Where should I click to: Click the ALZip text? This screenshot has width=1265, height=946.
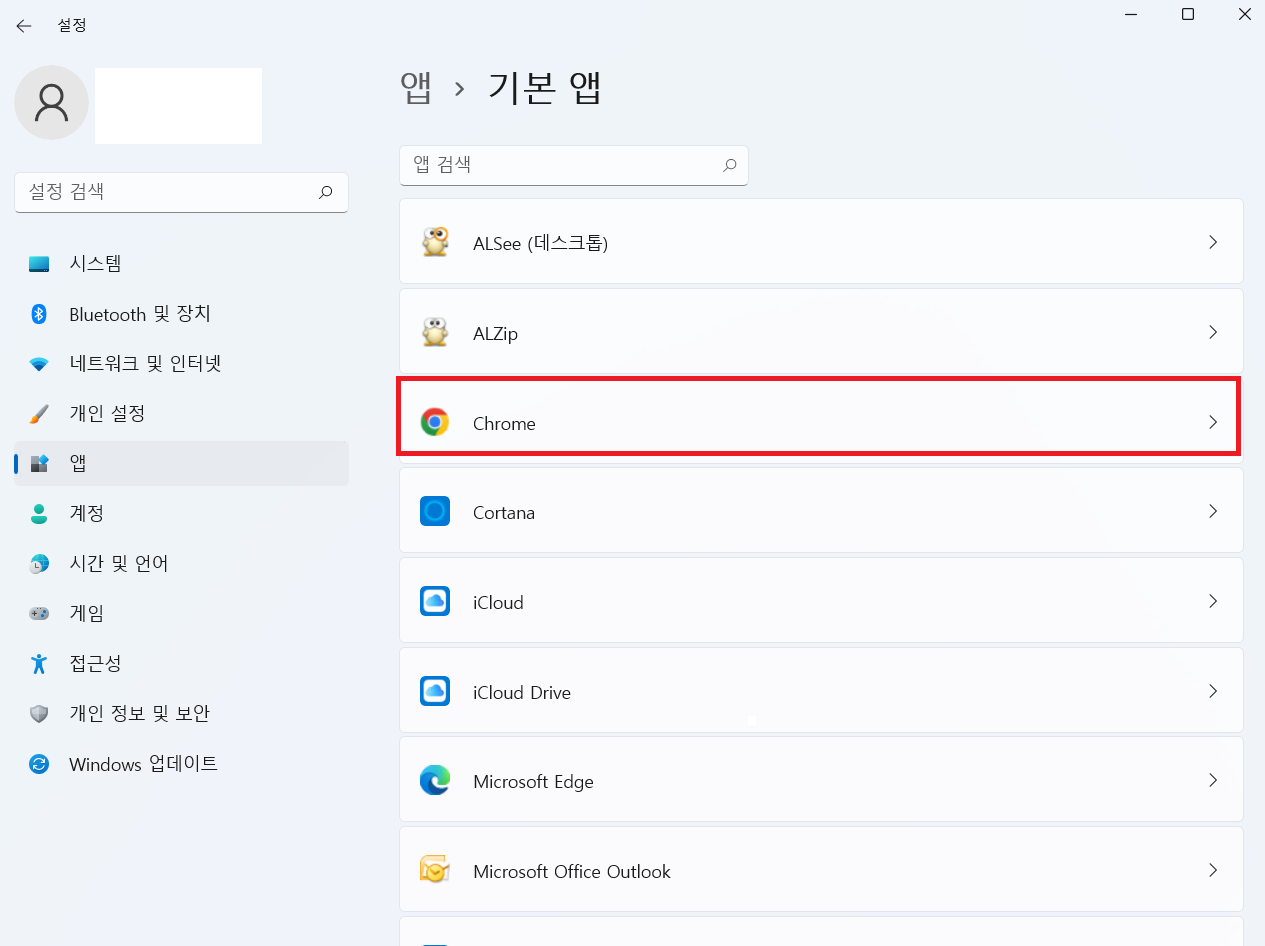tap(495, 333)
